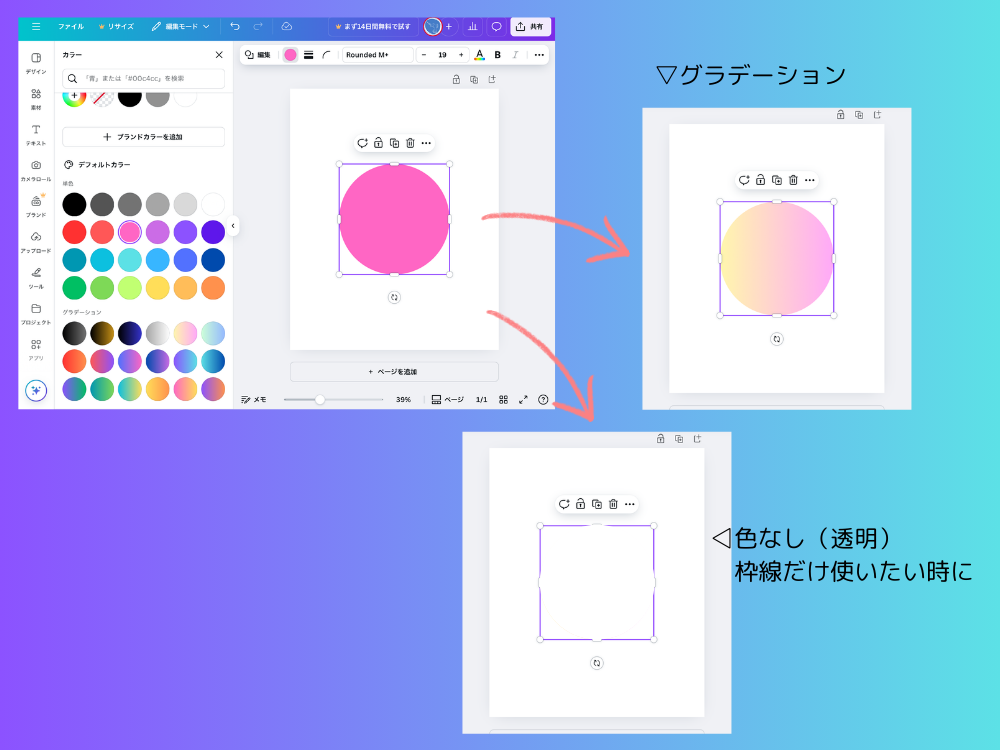This screenshot has width=1000, height=750.
Task: Click the lock icon in the floating toolbar
Action: coord(377,142)
